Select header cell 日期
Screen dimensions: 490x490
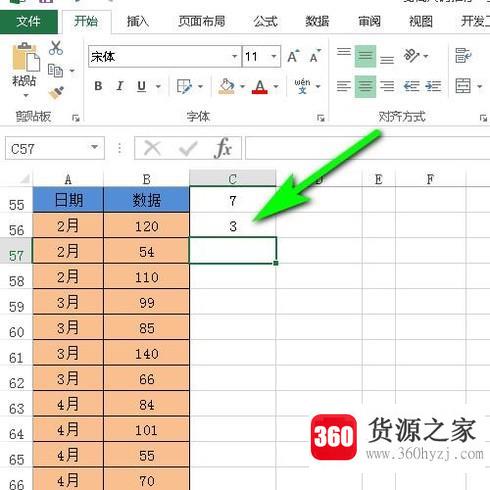coord(68,200)
